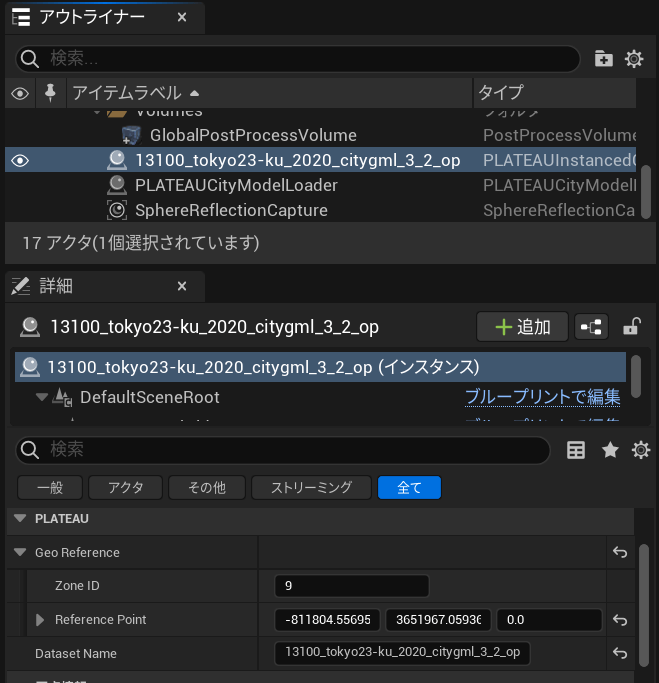
Task: Click the 追加 add component button
Action: (x=522, y=327)
